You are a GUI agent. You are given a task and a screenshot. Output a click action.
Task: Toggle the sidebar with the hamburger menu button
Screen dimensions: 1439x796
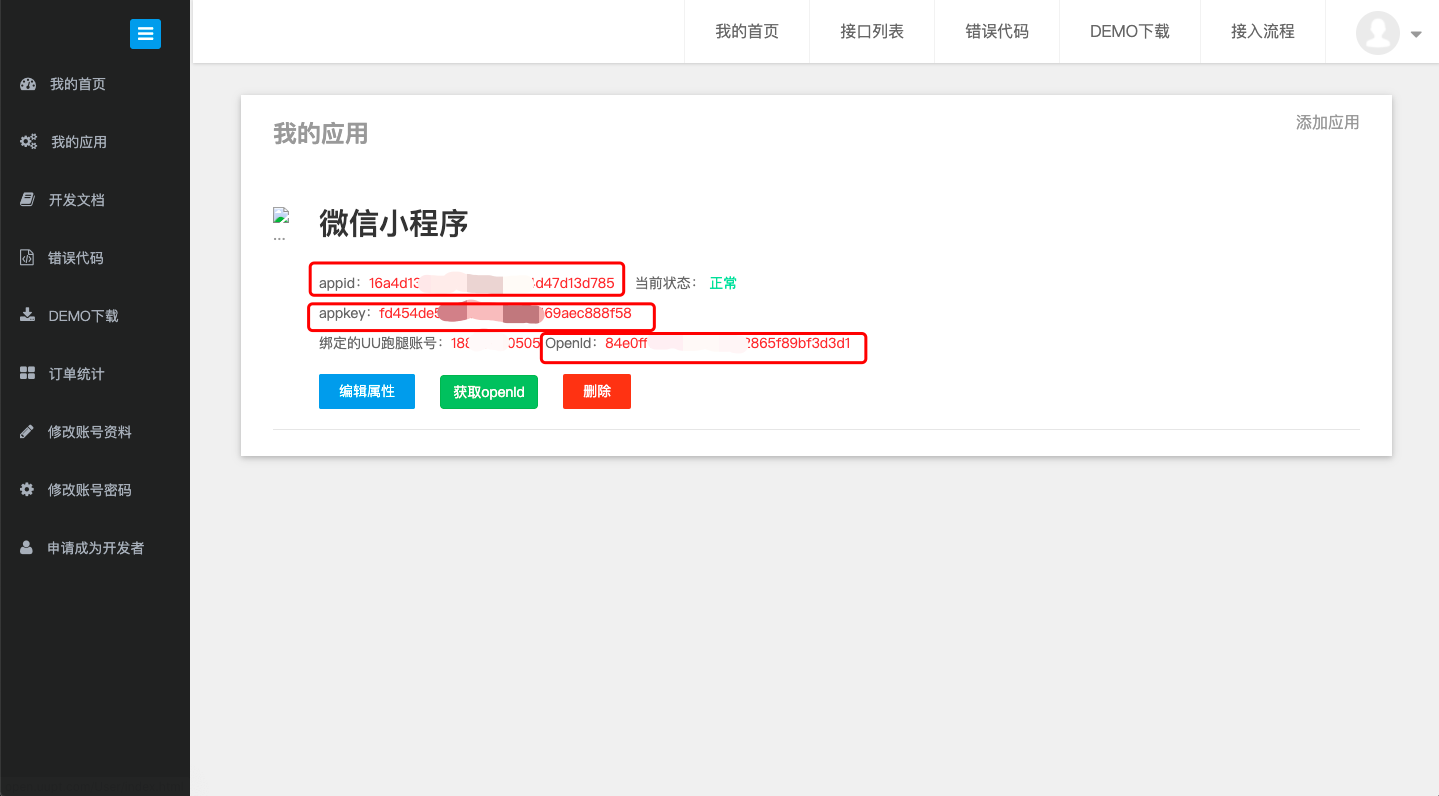145,33
